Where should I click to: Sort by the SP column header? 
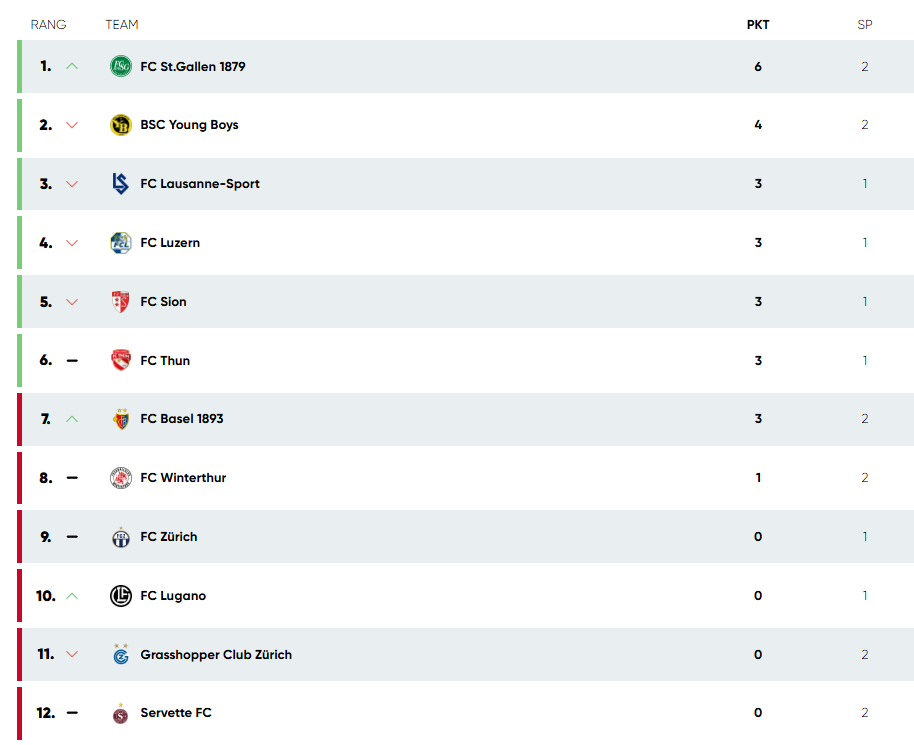[x=864, y=24]
